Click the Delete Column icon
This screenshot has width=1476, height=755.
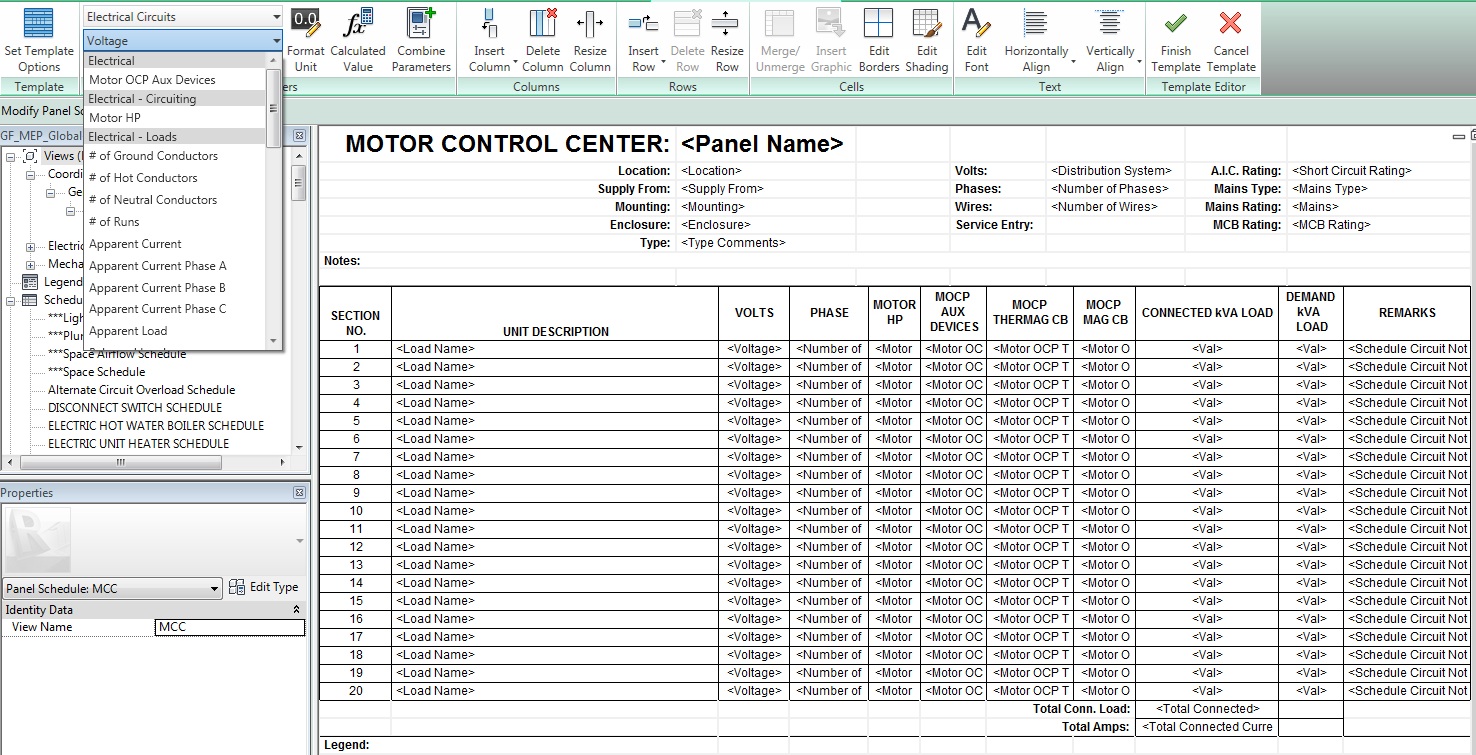(x=543, y=25)
